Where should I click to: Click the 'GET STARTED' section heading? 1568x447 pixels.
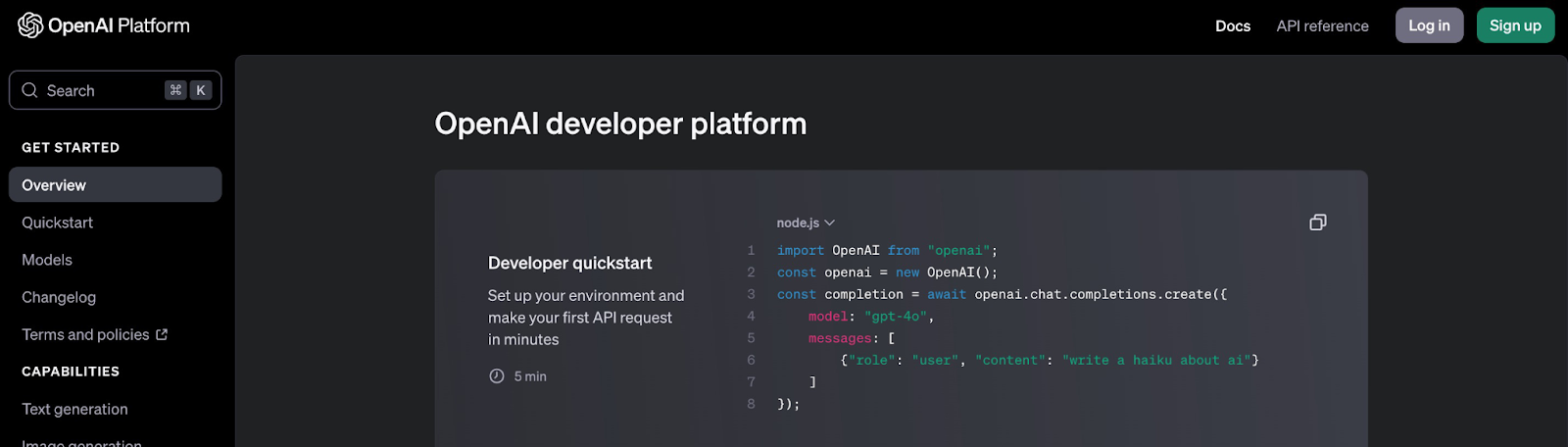pos(71,147)
